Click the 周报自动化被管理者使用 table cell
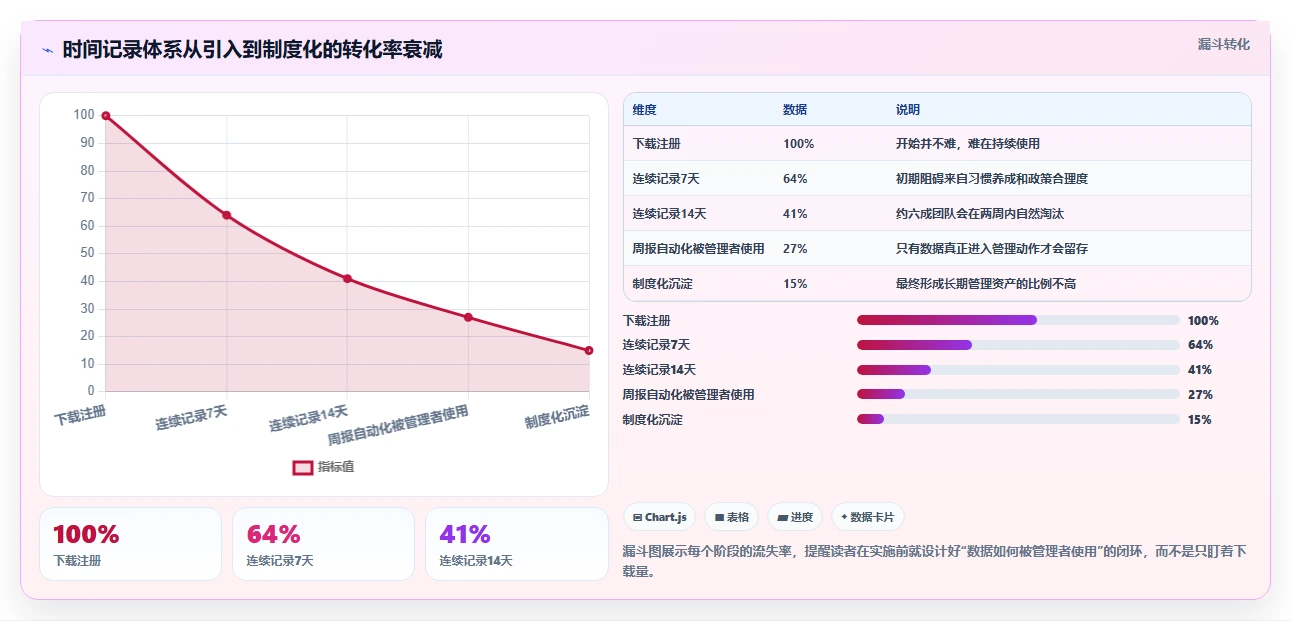This screenshot has width=1291, height=621. [x=698, y=249]
